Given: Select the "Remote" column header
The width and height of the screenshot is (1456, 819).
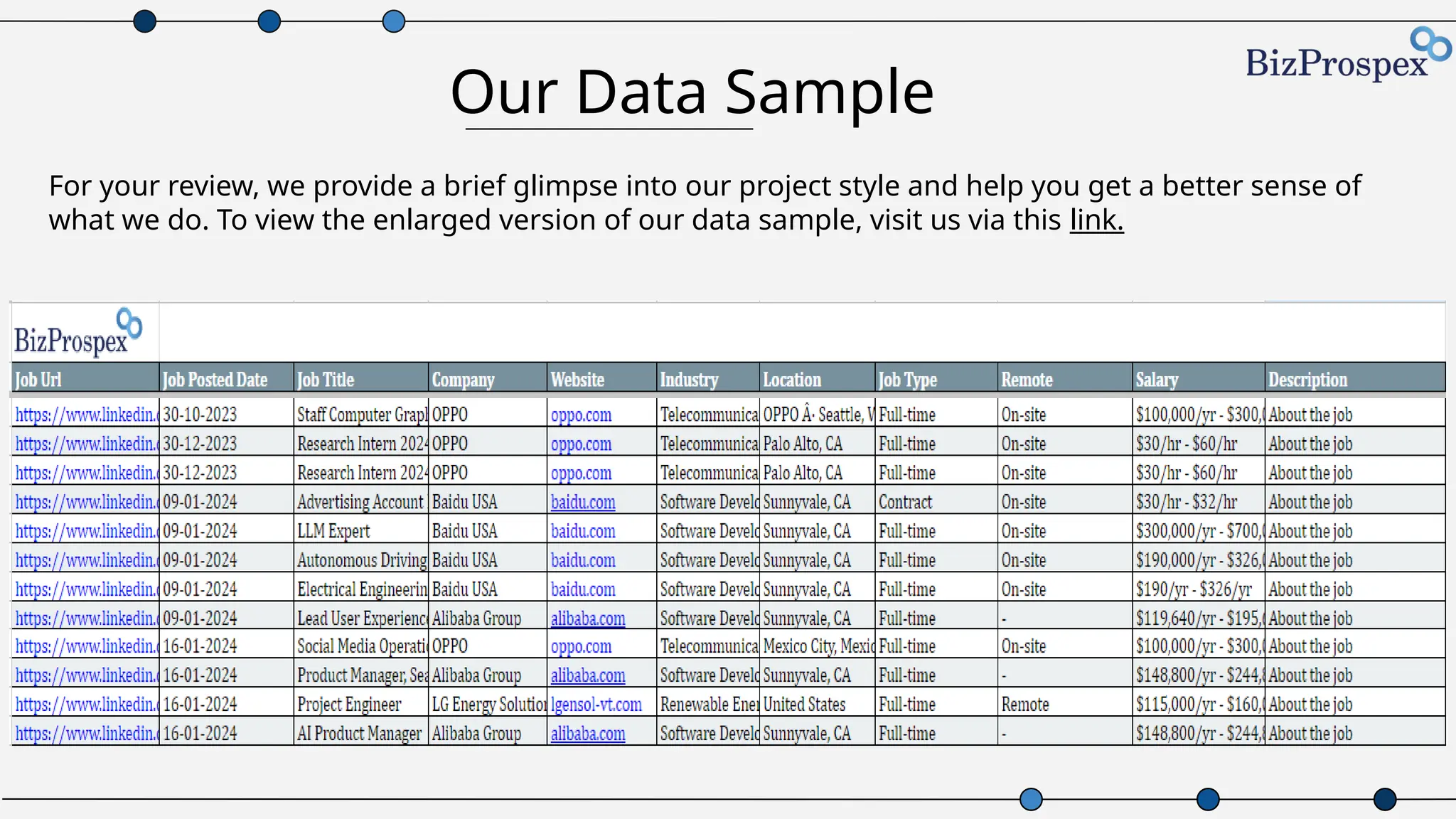Looking at the screenshot, I should (1065, 379).
